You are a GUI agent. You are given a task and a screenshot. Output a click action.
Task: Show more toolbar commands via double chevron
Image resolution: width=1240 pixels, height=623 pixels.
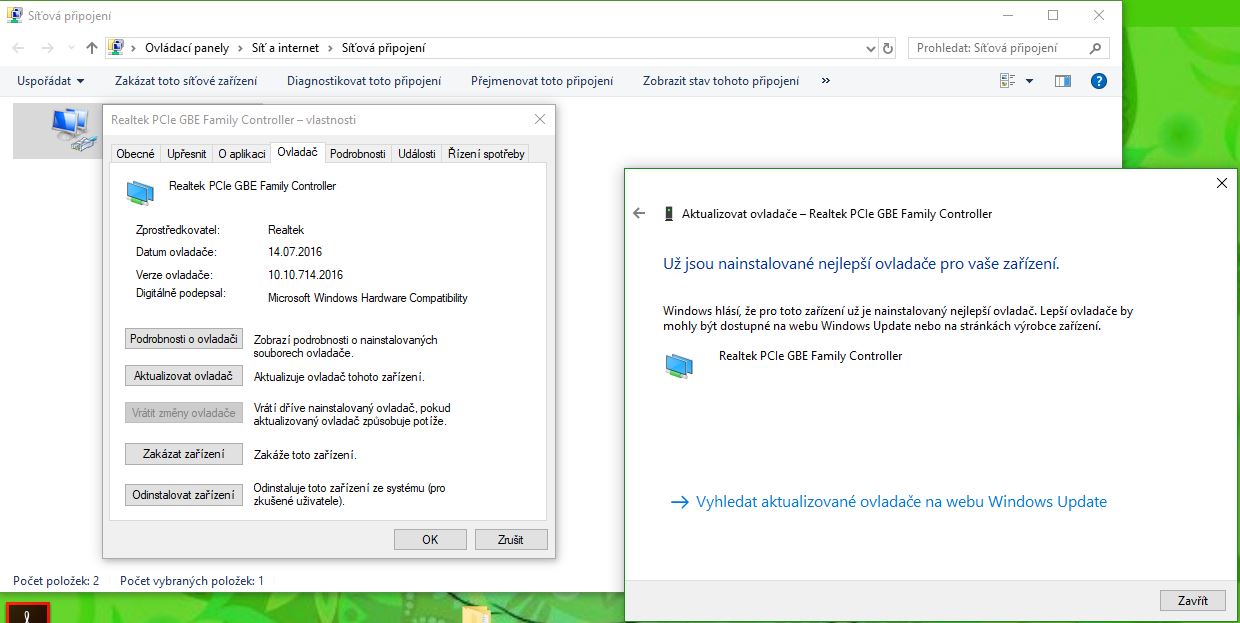(825, 81)
